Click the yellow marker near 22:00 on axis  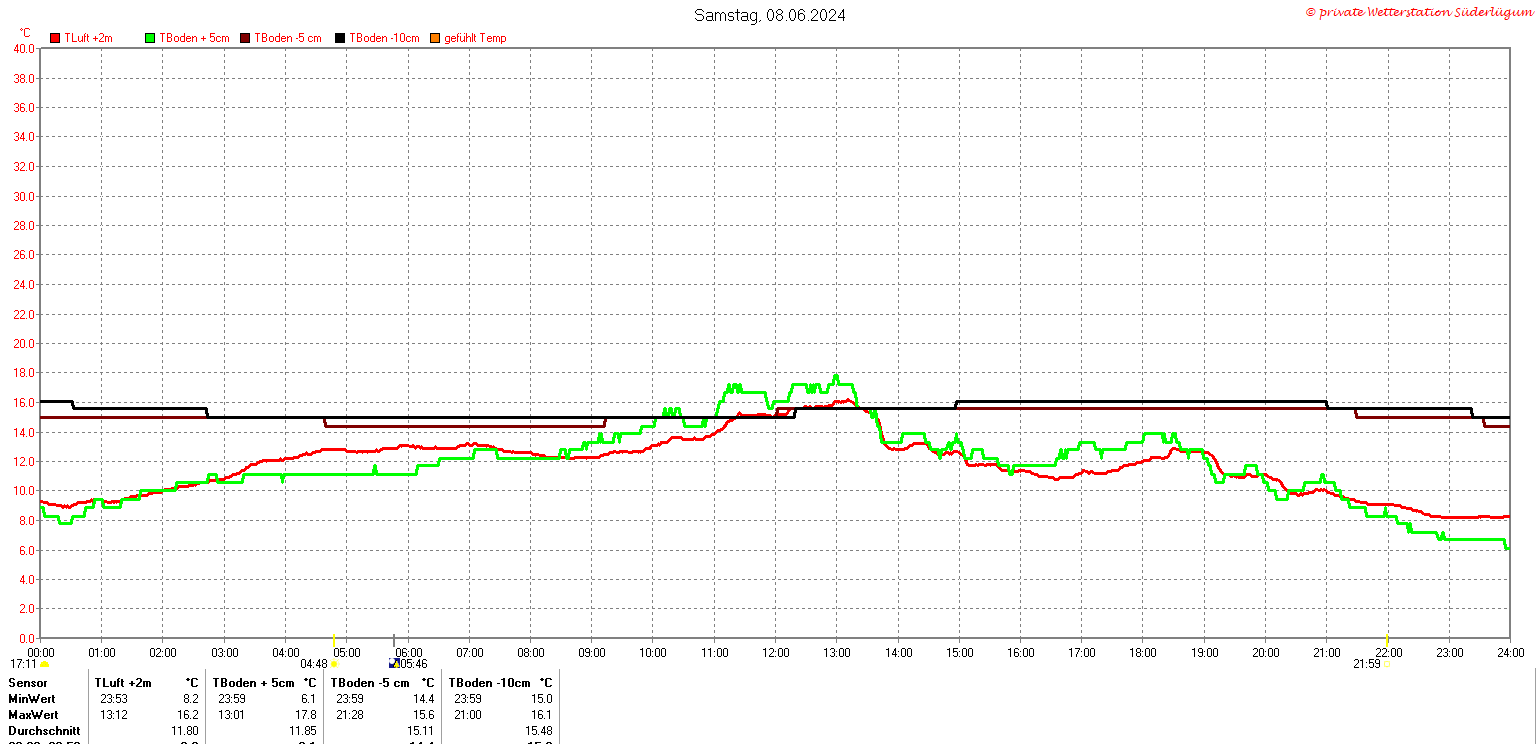coord(1386,640)
